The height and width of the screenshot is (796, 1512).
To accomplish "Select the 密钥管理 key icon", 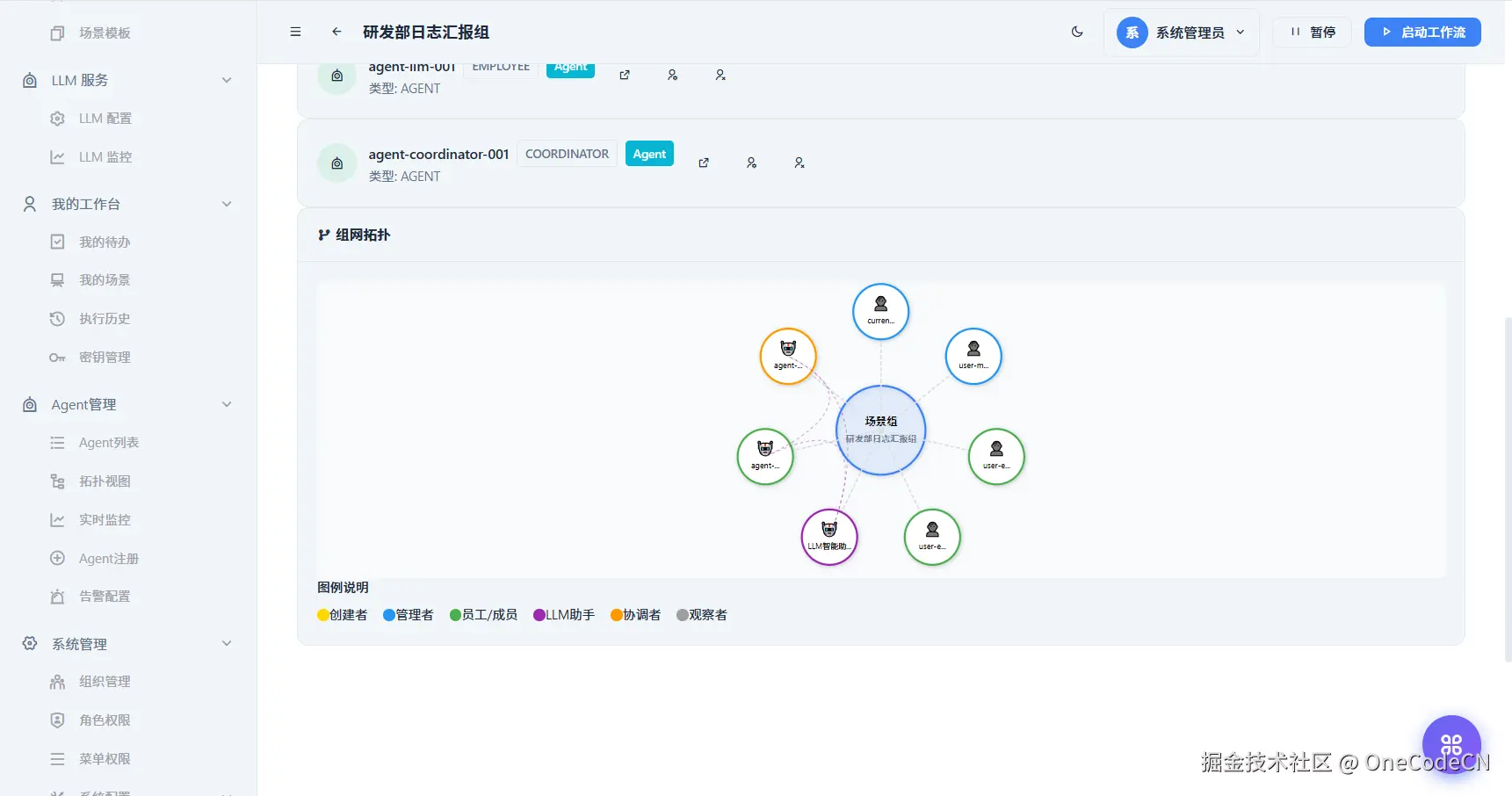I will 56,357.
